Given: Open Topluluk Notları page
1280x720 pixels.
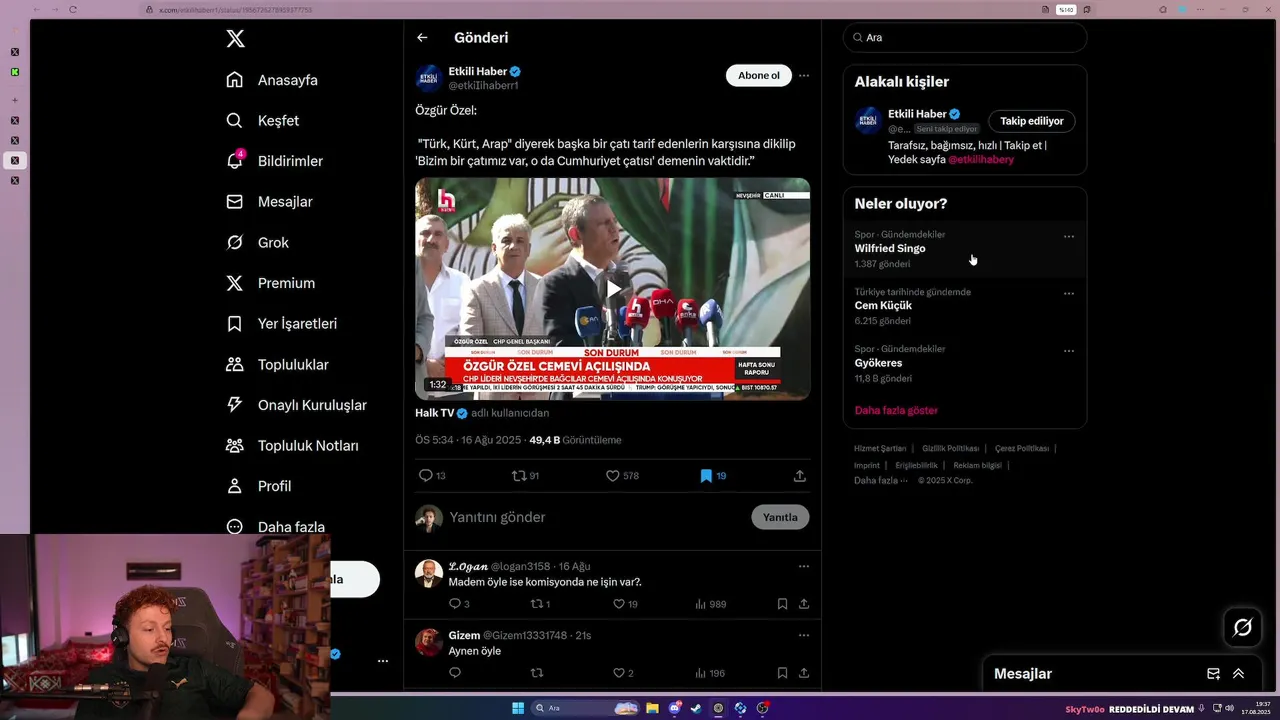Looking at the screenshot, I should tap(293, 446).
